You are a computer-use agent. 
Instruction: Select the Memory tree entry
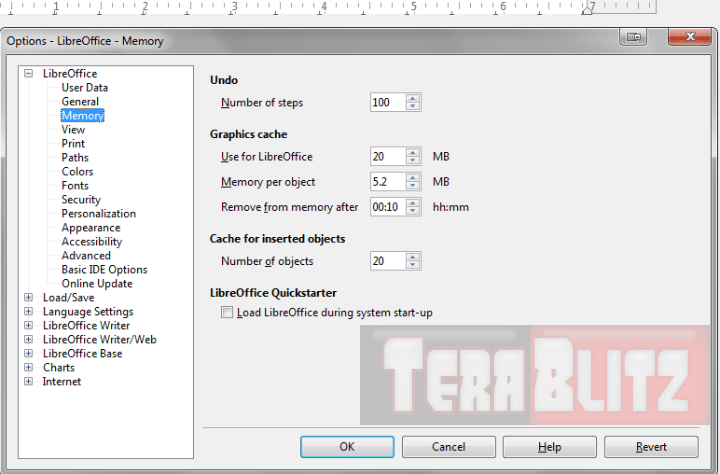[x=83, y=116]
